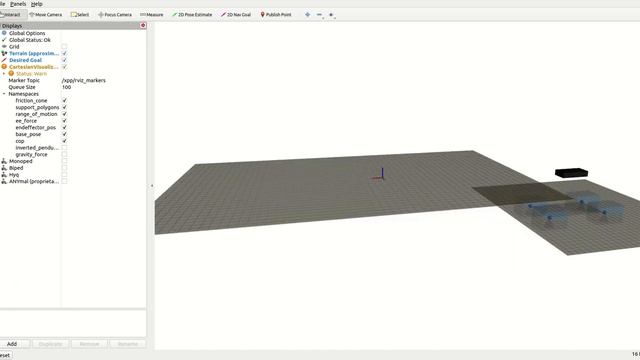This screenshot has width=640, height=360.
Task: Click the Global Options gear icon
Action: (x=4, y=33)
